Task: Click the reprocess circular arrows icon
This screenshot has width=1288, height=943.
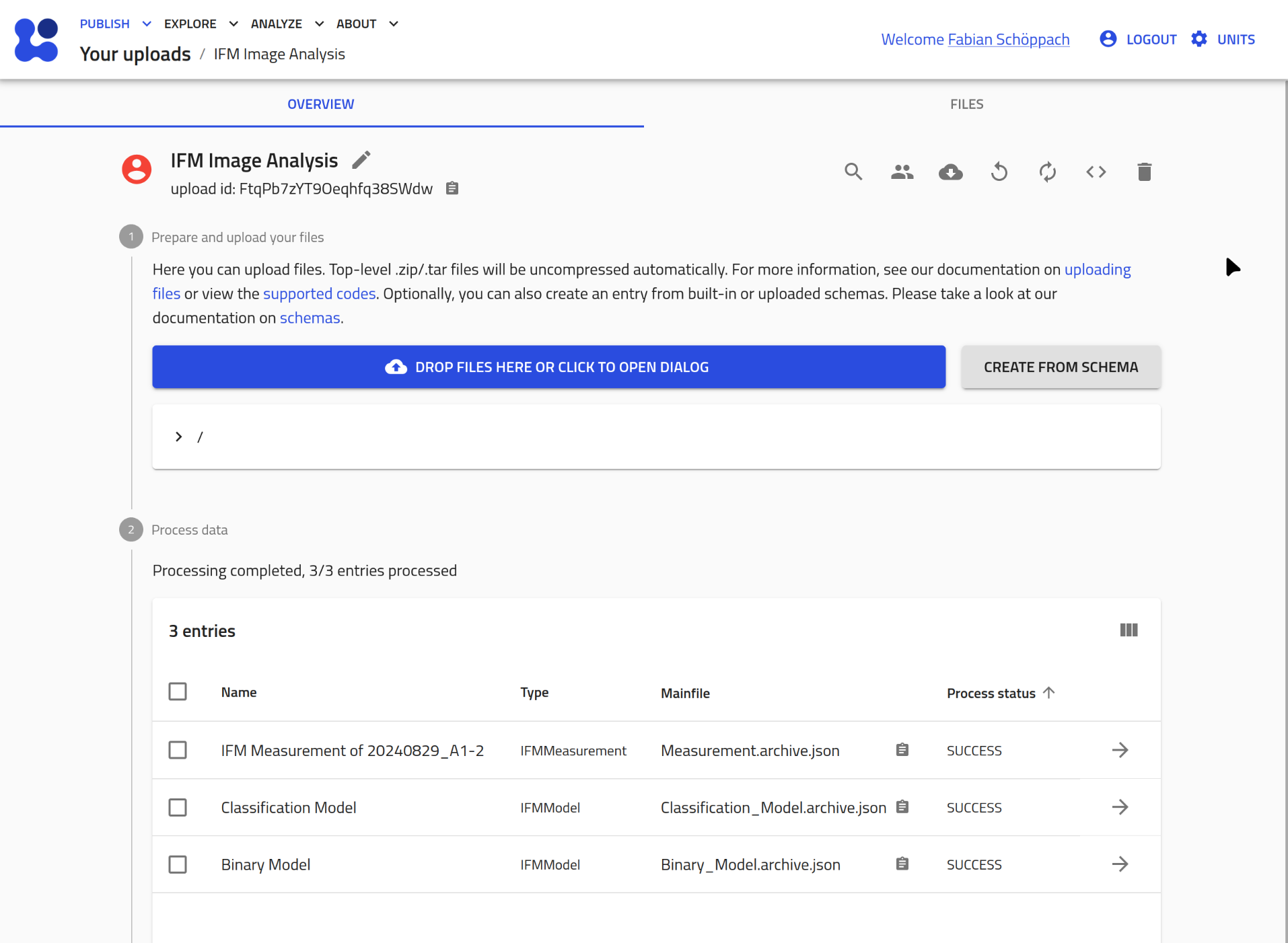Action: [x=1047, y=172]
